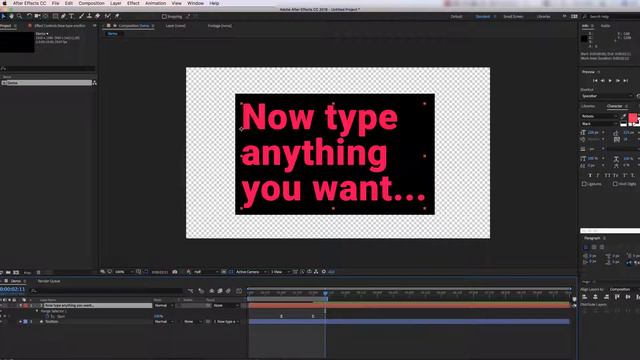This screenshot has height=360, width=640.
Task: Open the preview resolution dropdown
Action: [206, 272]
